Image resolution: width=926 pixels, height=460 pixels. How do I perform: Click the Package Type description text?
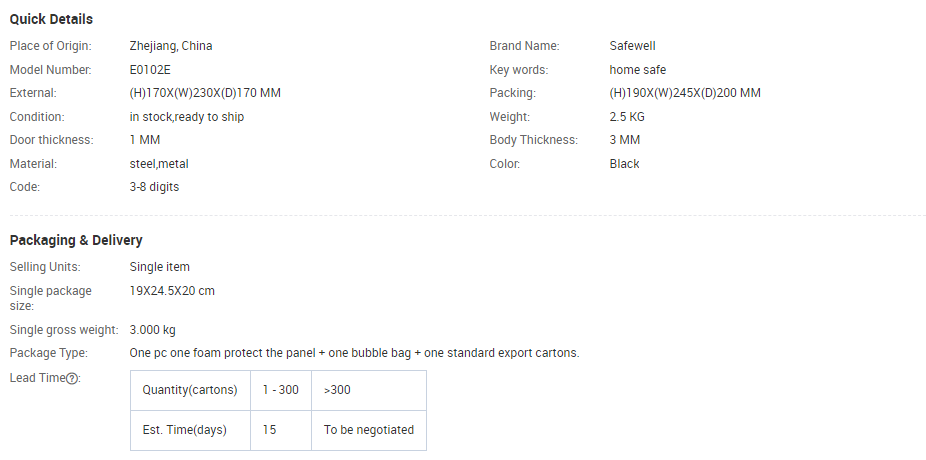(x=354, y=353)
